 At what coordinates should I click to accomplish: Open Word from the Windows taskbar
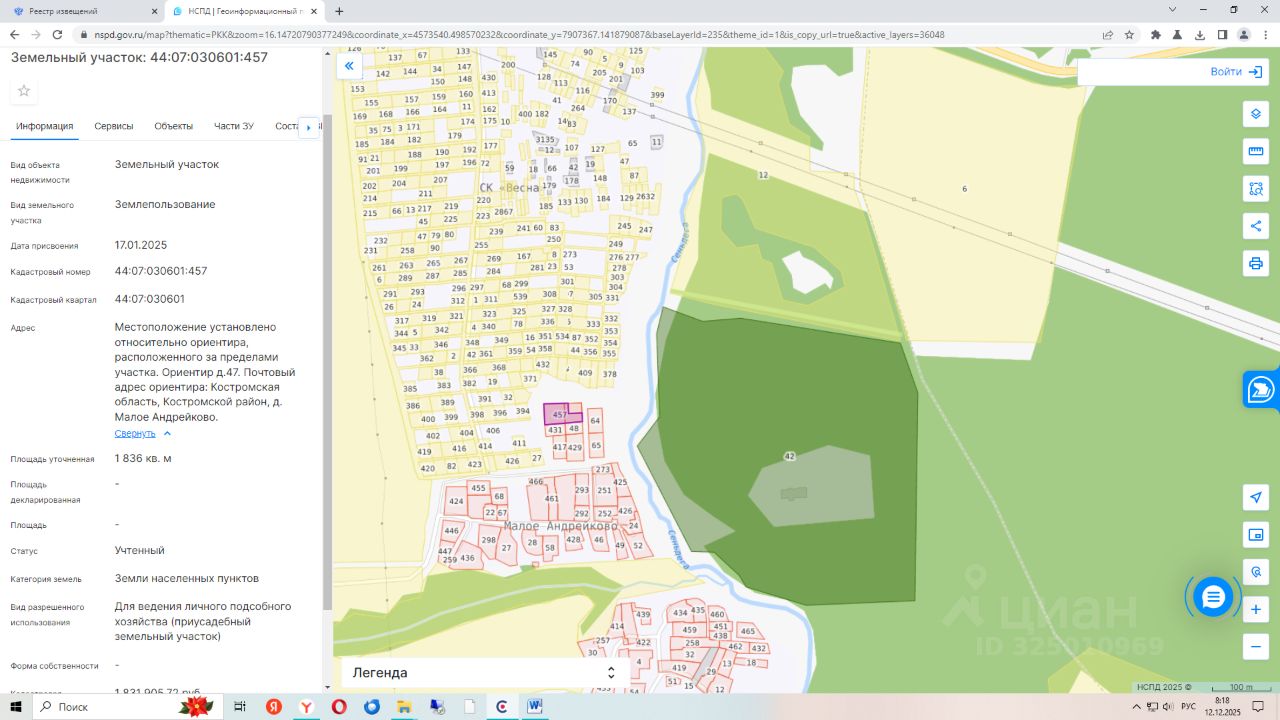(x=534, y=707)
